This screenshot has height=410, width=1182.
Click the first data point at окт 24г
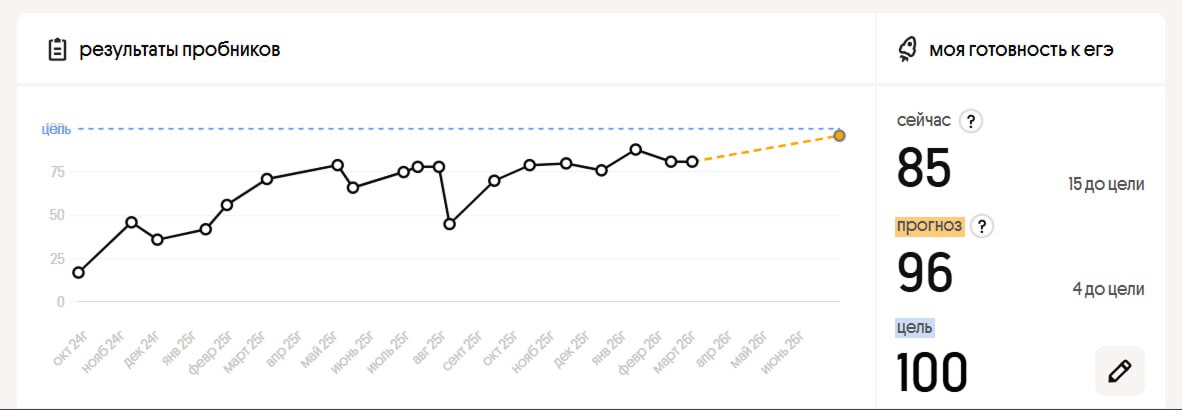tap(78, 272)
